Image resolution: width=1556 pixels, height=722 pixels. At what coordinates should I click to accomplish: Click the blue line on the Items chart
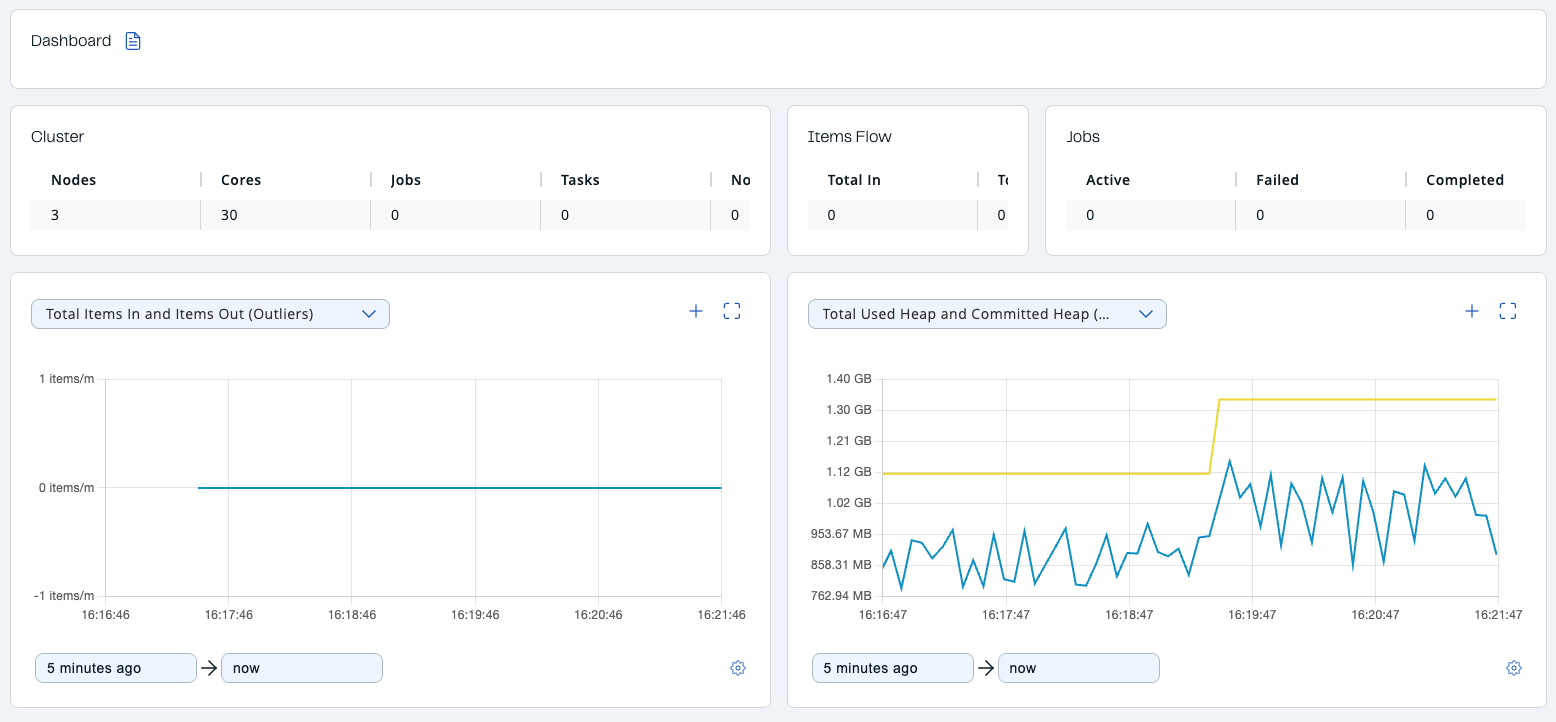click(x=460, y=487)
